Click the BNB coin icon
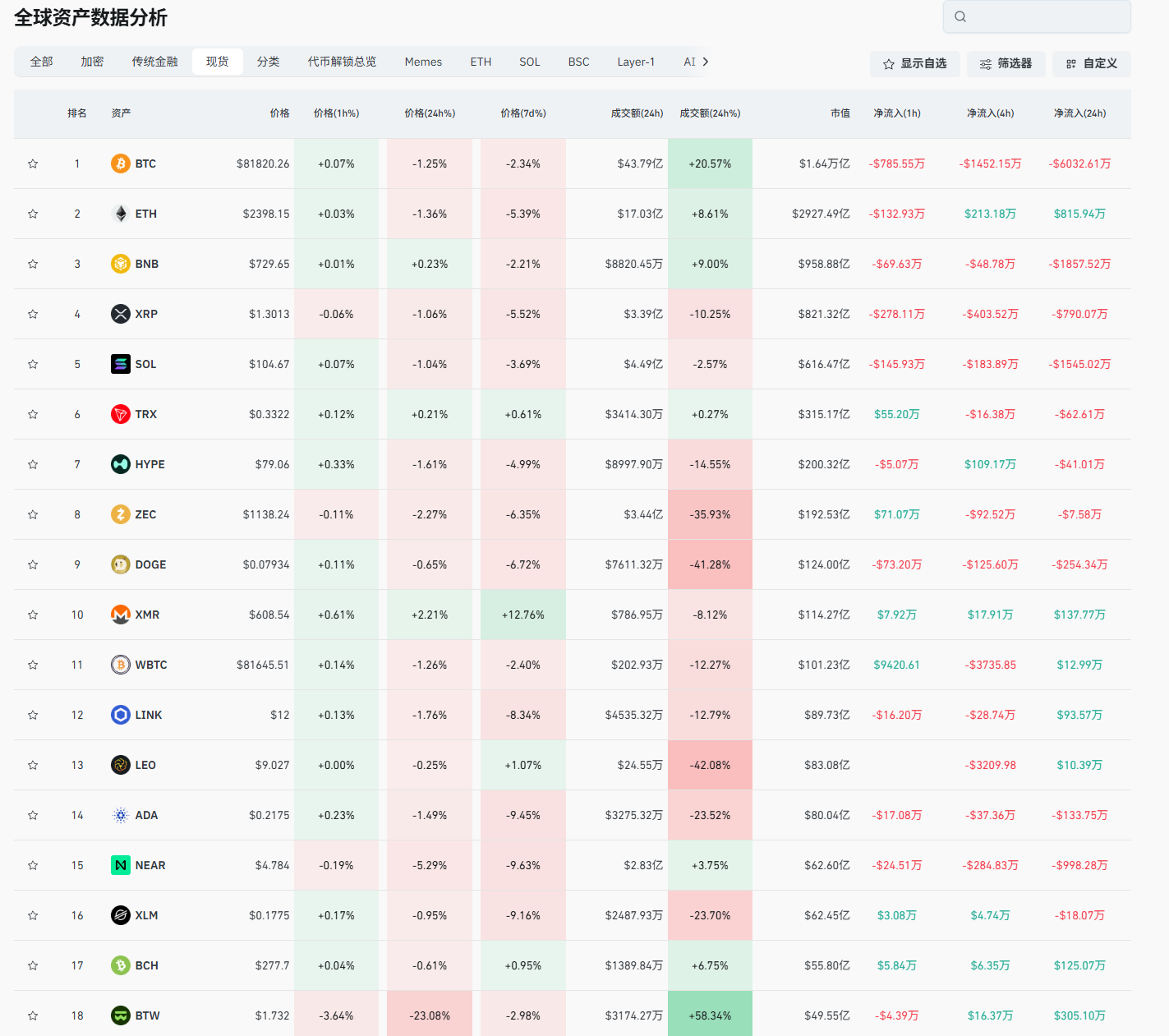The height and width of the screenshot is (1036, 1169). pos(121,264)
